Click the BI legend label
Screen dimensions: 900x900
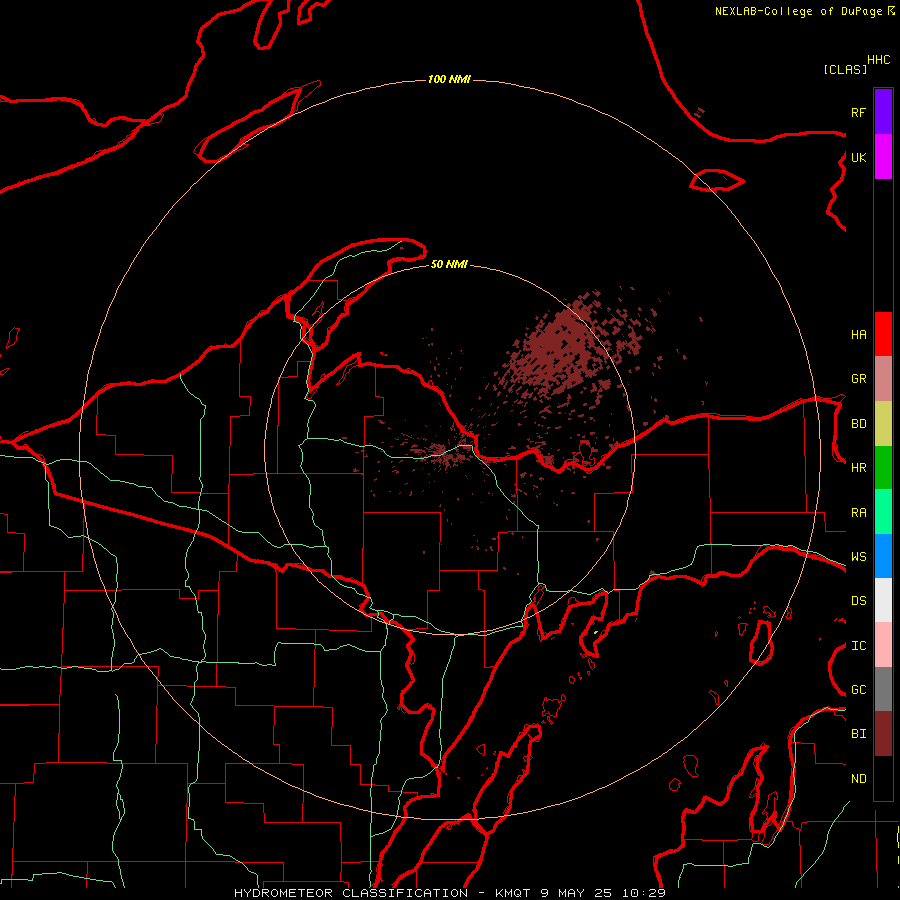(859, 734)
